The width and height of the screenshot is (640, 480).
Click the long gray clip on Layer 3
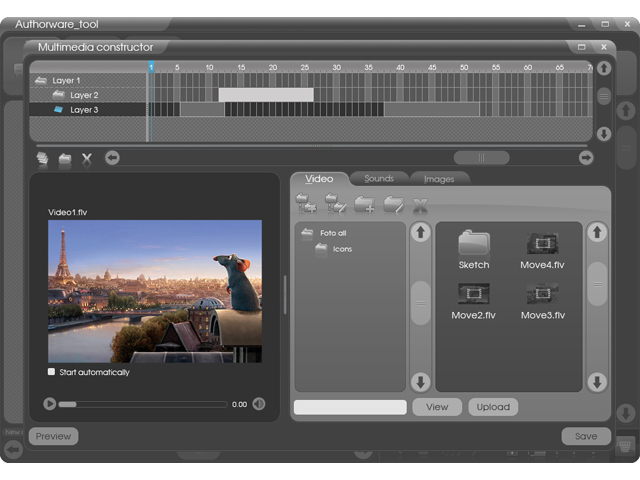(432, 110)
